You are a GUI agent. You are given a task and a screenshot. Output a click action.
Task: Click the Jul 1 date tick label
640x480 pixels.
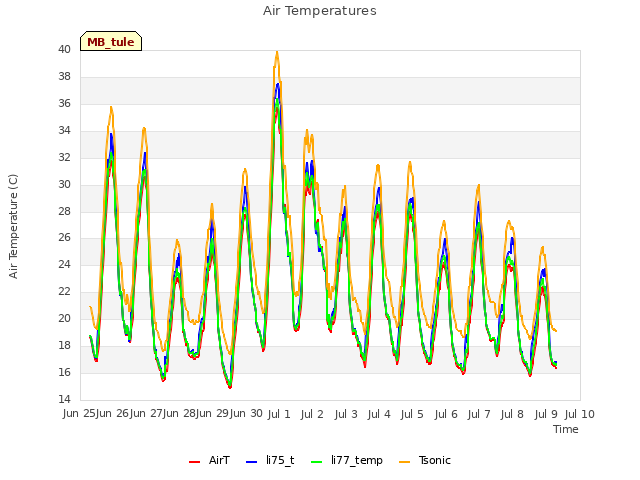coord(279,414)
